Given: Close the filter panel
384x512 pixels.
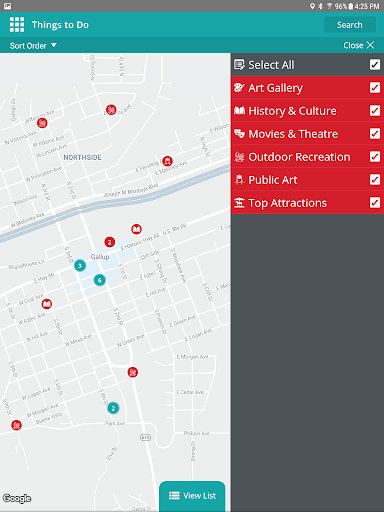Looking at the screenshot, I should (359, 45).
